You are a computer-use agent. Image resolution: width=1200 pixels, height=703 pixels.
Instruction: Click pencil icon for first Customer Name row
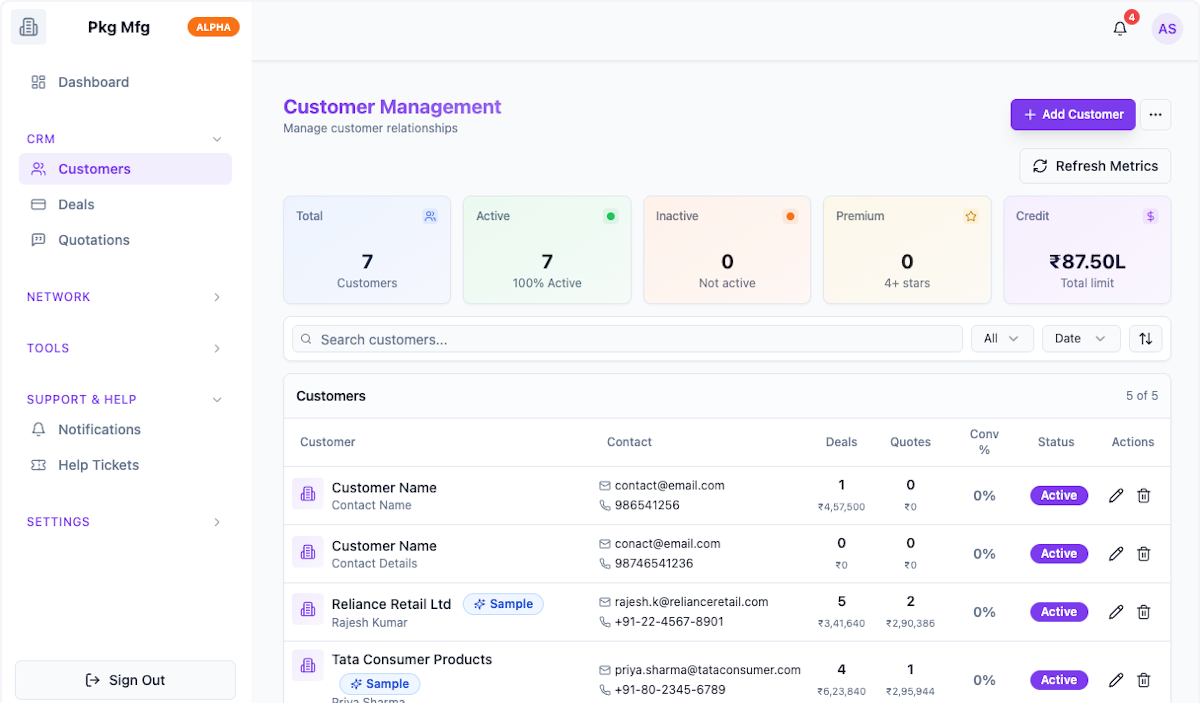[x=1116, y=496]
